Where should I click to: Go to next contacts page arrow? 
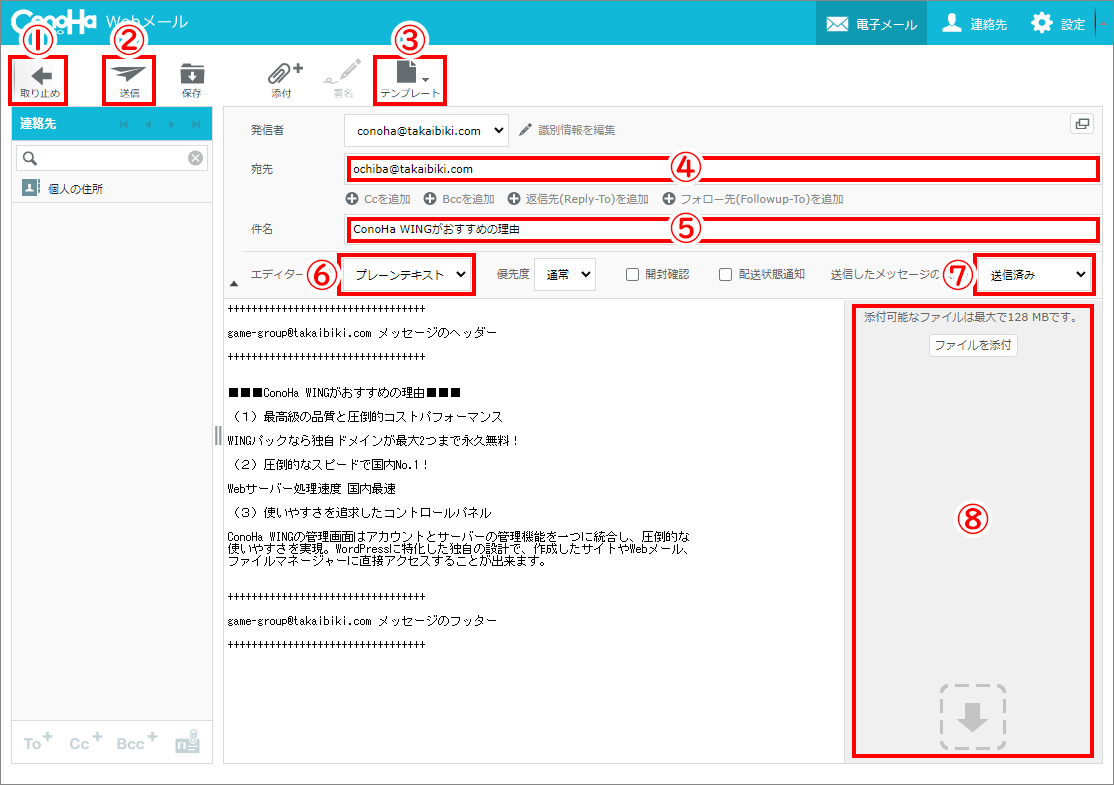171,124
